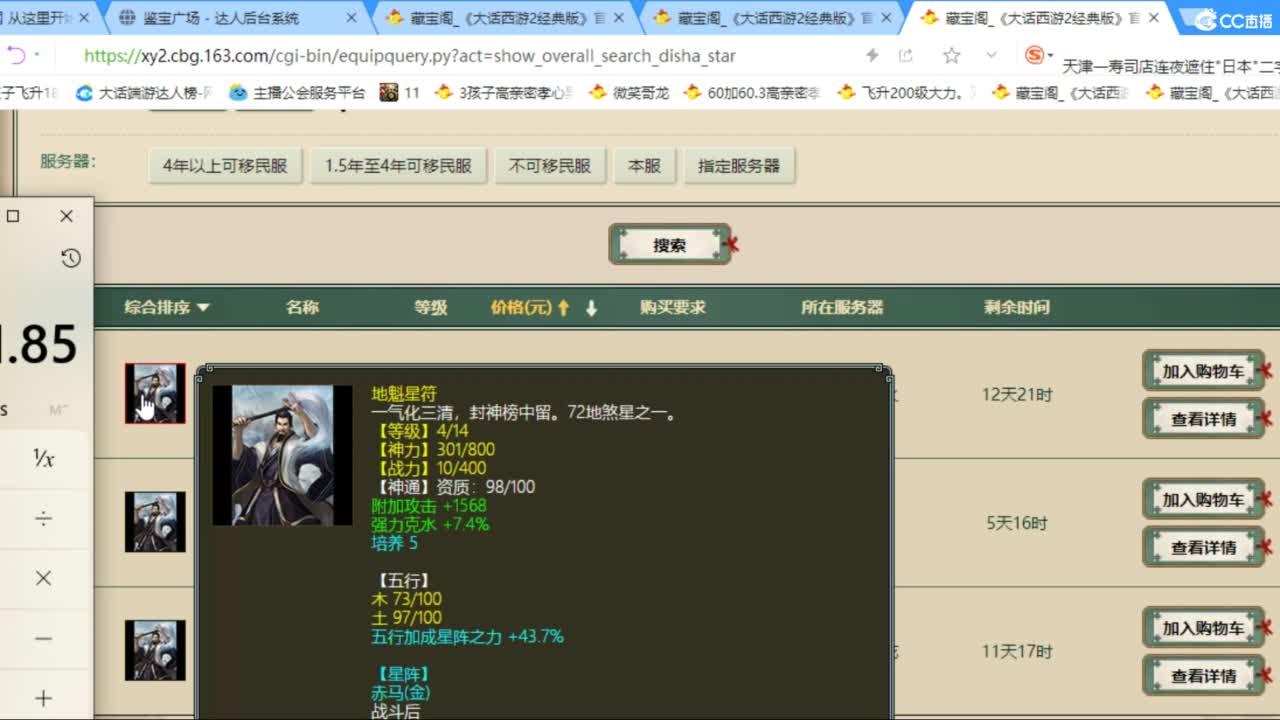Select the 1.5年至4年可移民服 server filter
Screen dimensions: 1280x720
(398, 166)
